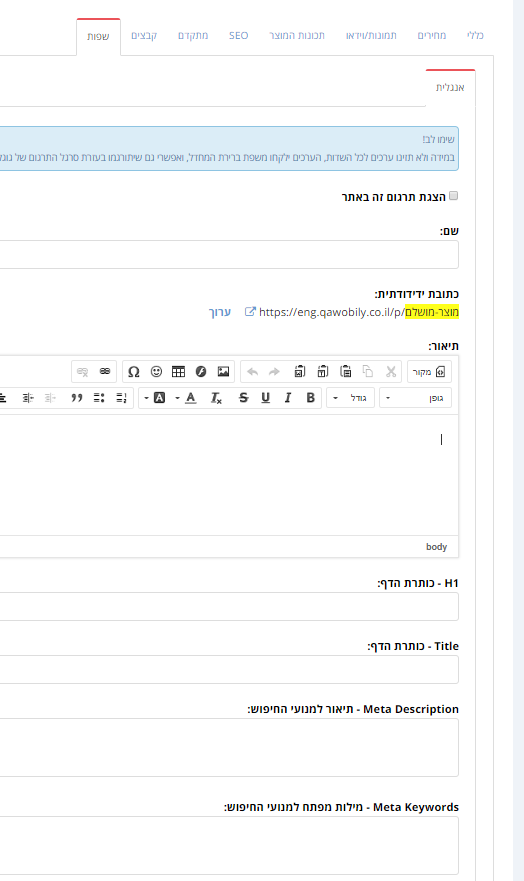Screen dimensions: 524x881
Task: Toggle bold formatting in the editor
Action: pyautogui.click(x=311, y=398)
